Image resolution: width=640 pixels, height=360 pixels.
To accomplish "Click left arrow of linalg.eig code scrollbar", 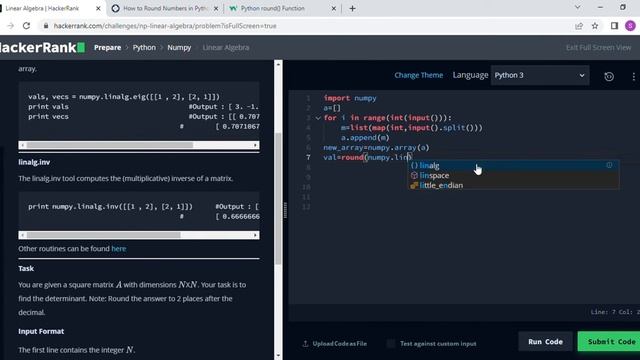I will point(22,145).
